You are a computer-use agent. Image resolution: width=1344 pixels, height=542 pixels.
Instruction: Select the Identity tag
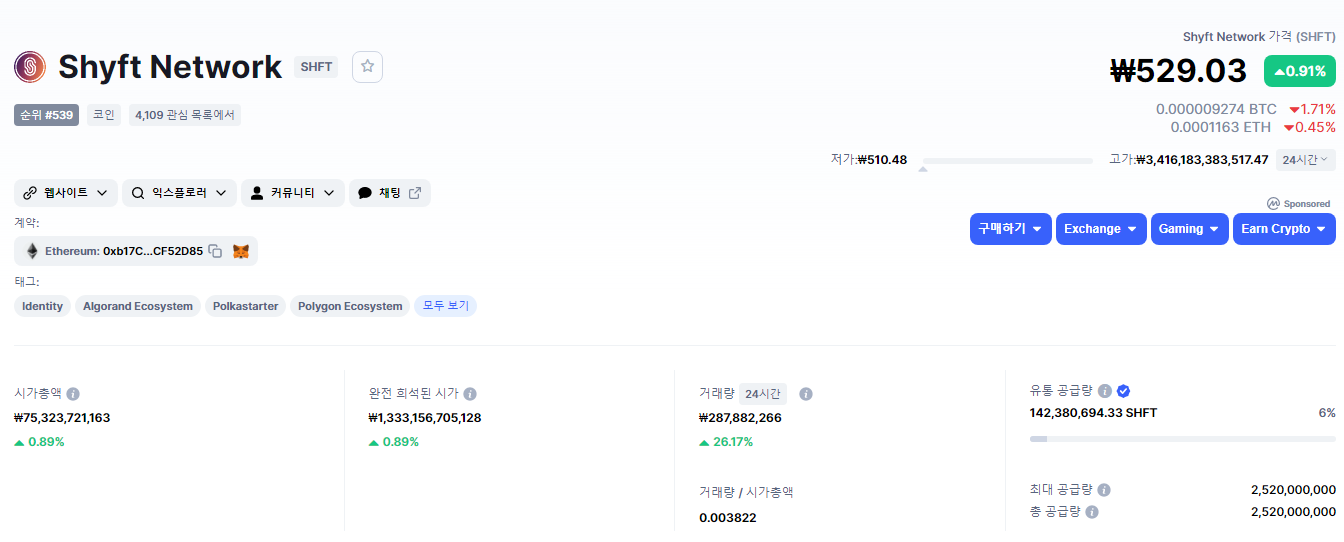click(x=43, y=306)
